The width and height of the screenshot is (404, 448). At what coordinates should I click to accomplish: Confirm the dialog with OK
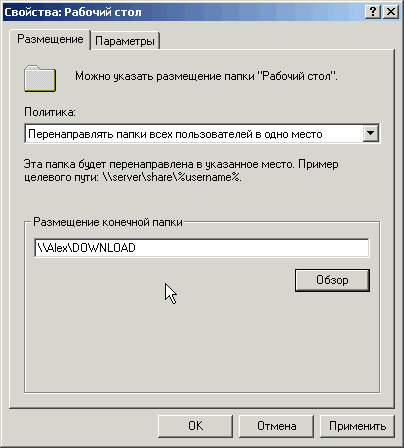(x=195, y=426)
